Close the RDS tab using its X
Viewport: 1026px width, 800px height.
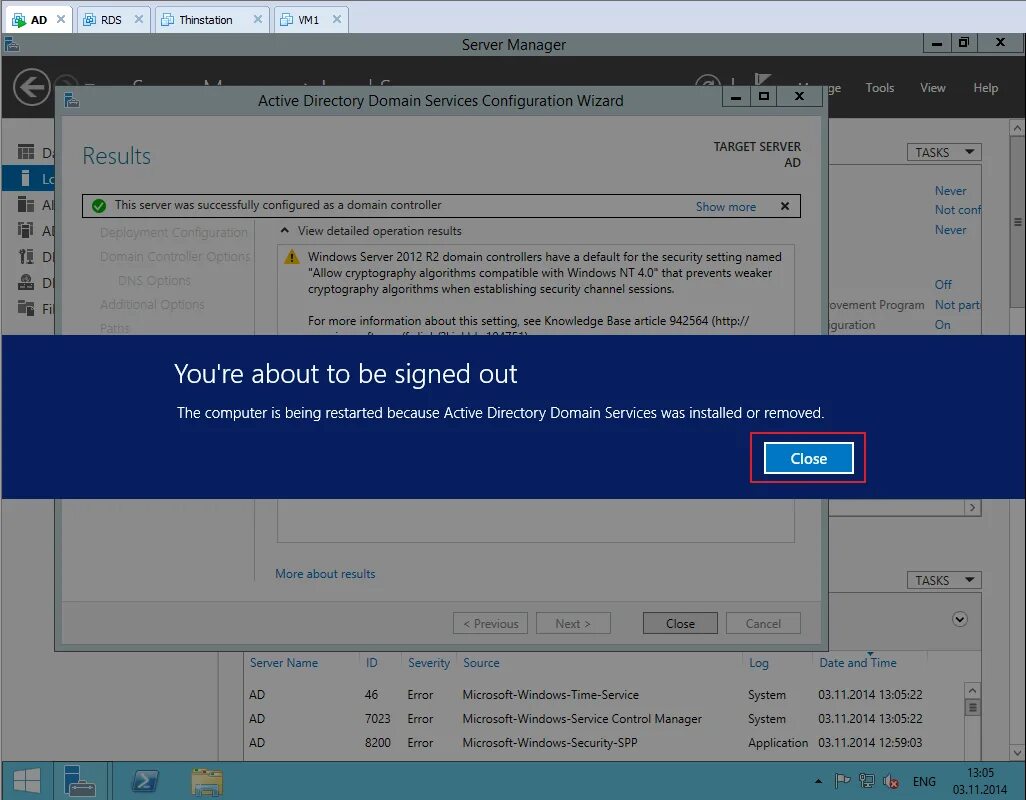coord(139,20)
